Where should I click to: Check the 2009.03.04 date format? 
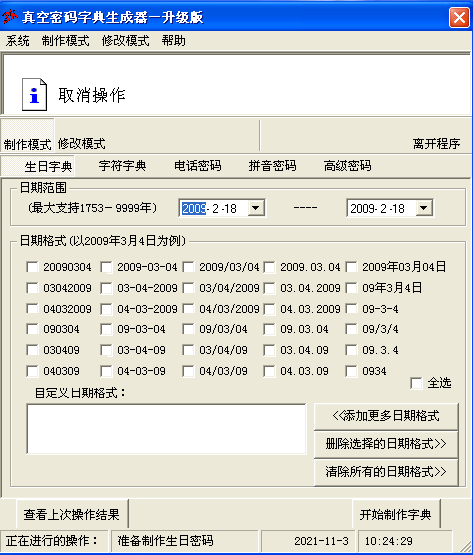coord(269,267)
